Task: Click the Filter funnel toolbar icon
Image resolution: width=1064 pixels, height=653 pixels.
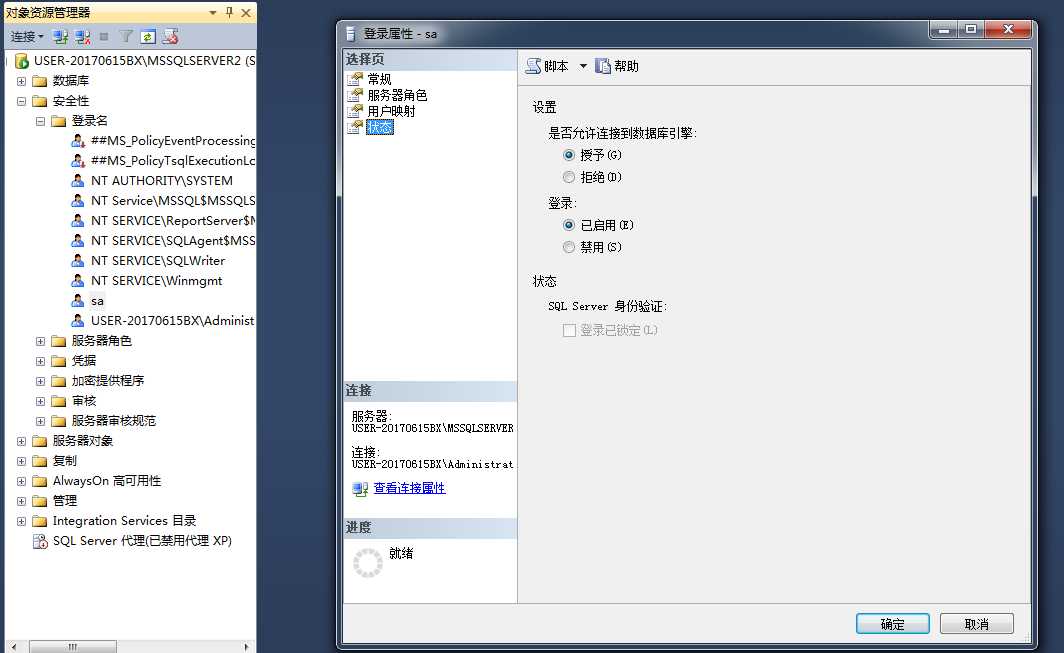Action: click(x=126, y=37)
